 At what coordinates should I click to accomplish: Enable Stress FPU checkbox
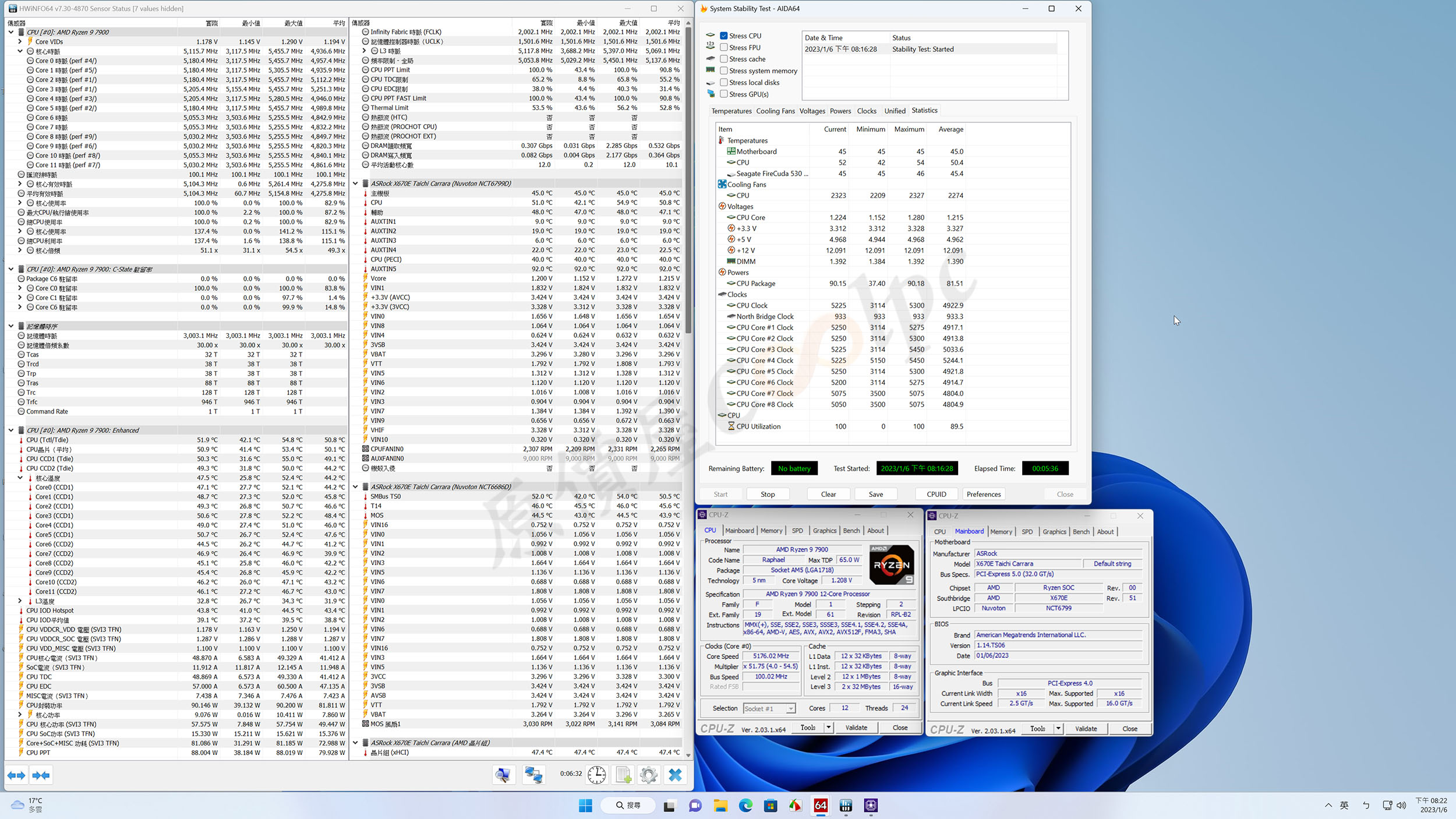click(724, 48)
